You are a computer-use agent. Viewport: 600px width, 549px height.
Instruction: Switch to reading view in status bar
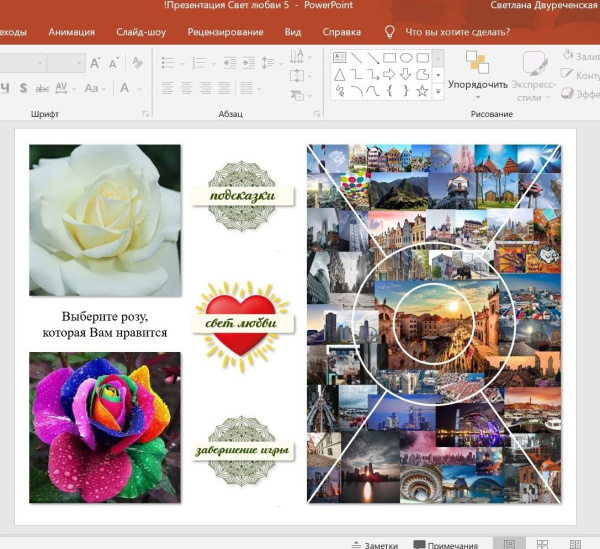tap(574, 544)
